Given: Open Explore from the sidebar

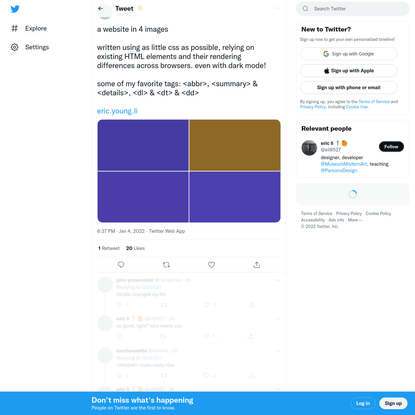Looking at the screenshot, I should pyautogui.click(x=29, y=28).
